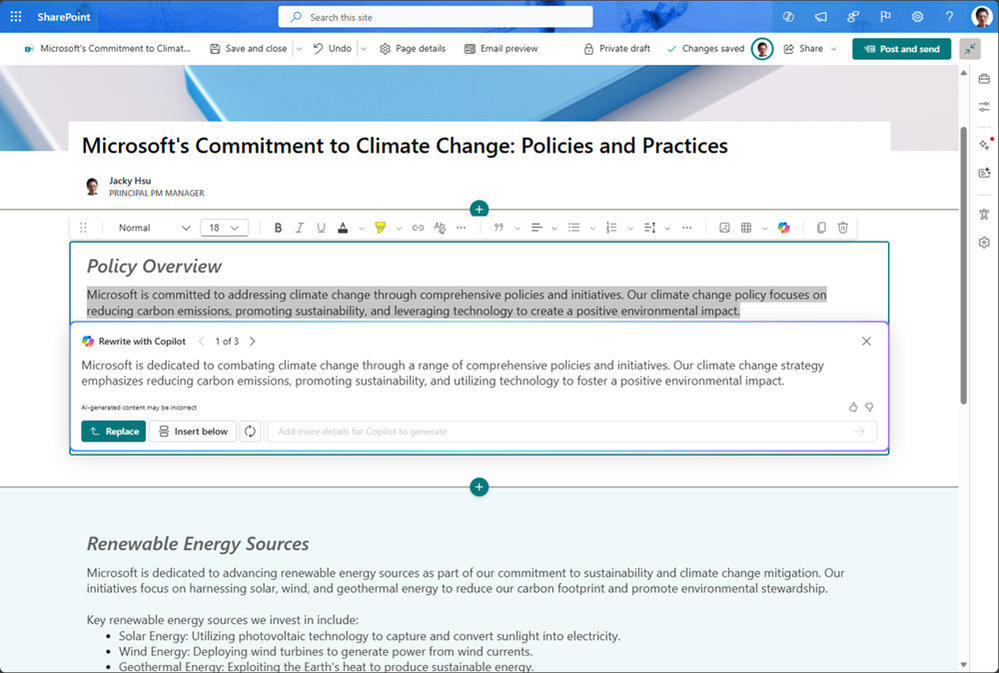Apply the yellow highlight color
The width and height of the screenshot is (999, 673).
pos(380,228)
